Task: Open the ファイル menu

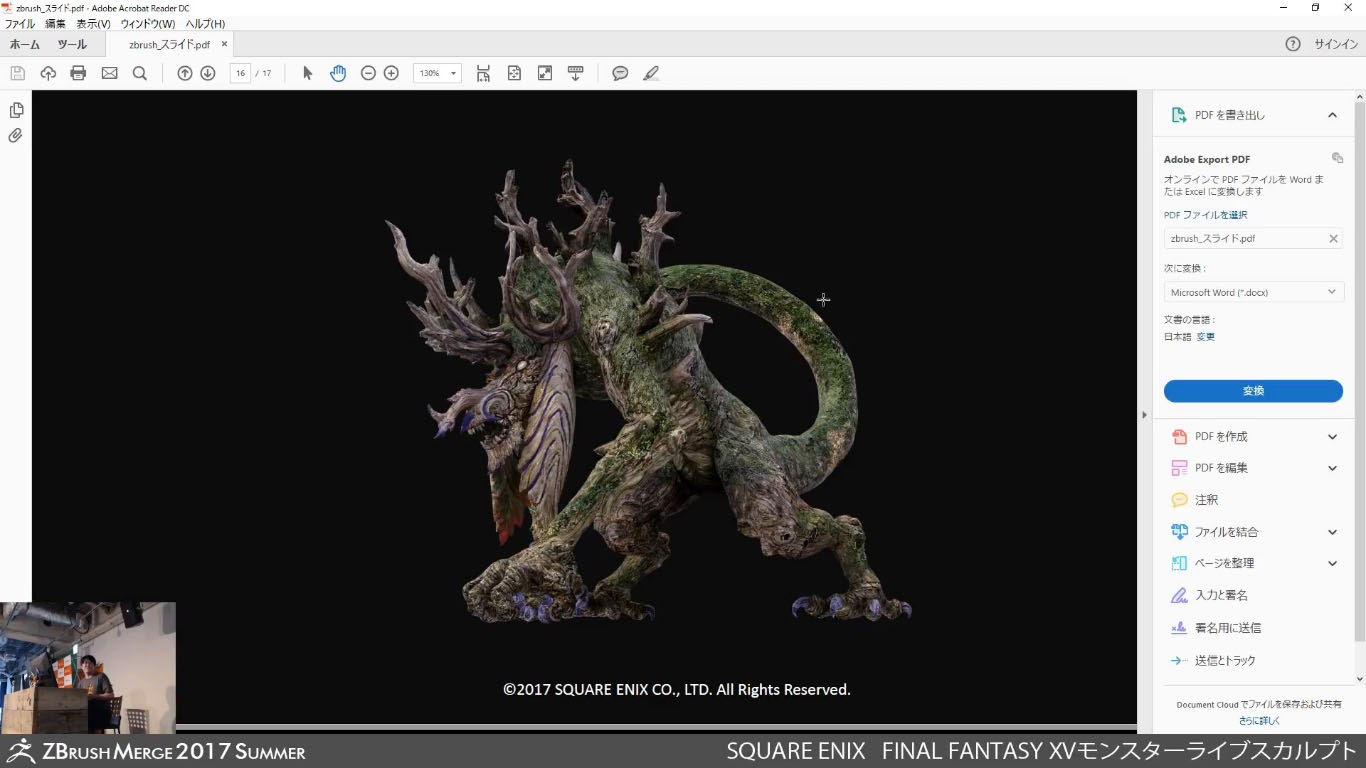Action: (20, 23)
